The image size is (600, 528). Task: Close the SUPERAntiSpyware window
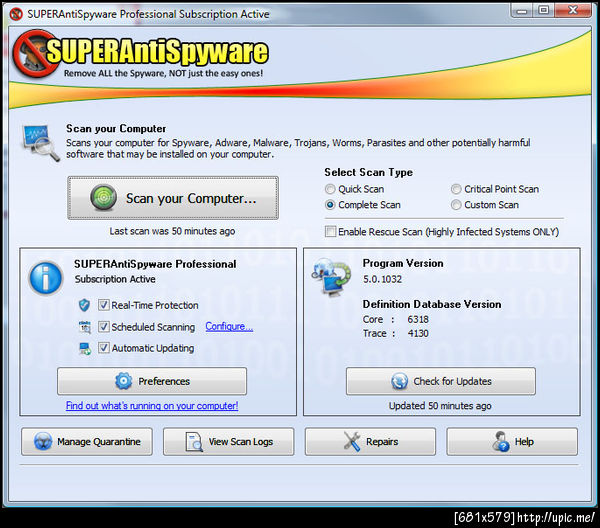click(573, 10)
